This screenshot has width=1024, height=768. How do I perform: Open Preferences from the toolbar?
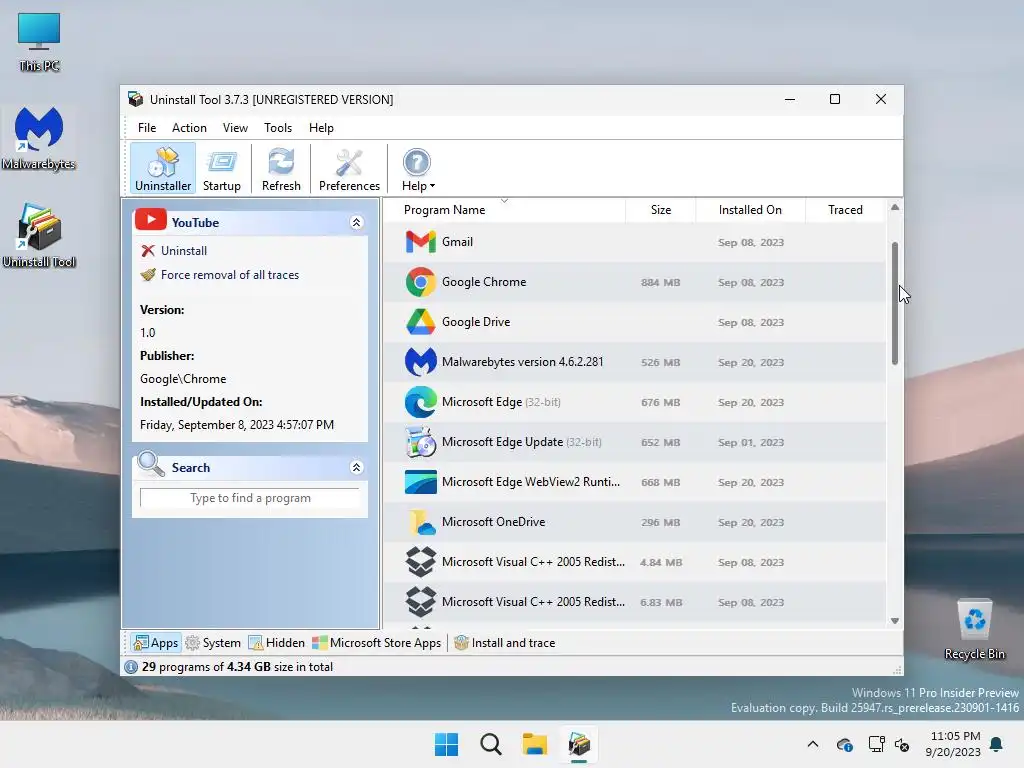(x=349, y=168)
